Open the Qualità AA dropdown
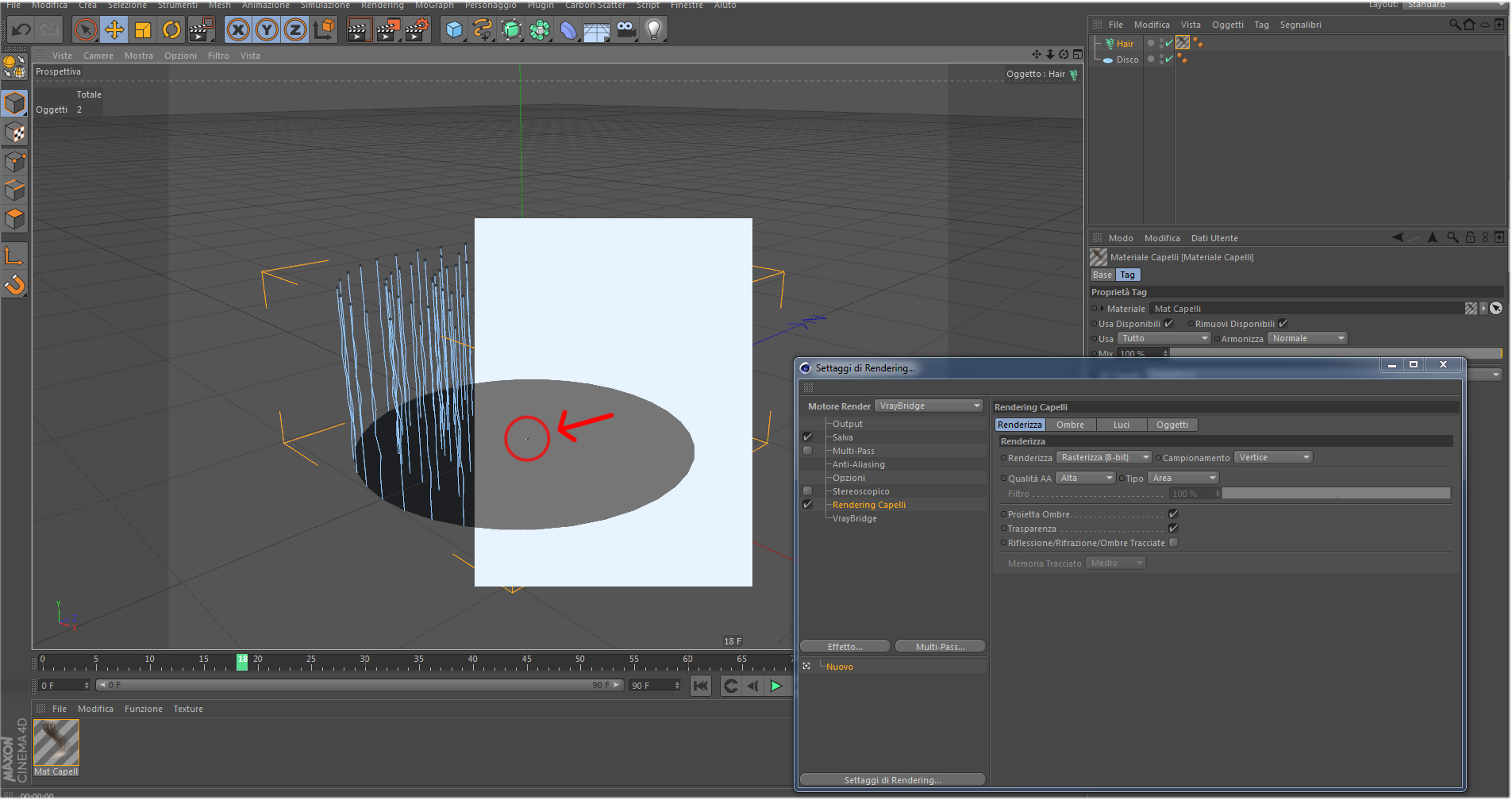The width and height of the screenshot is (1512, 800). tap(1085, 478)
